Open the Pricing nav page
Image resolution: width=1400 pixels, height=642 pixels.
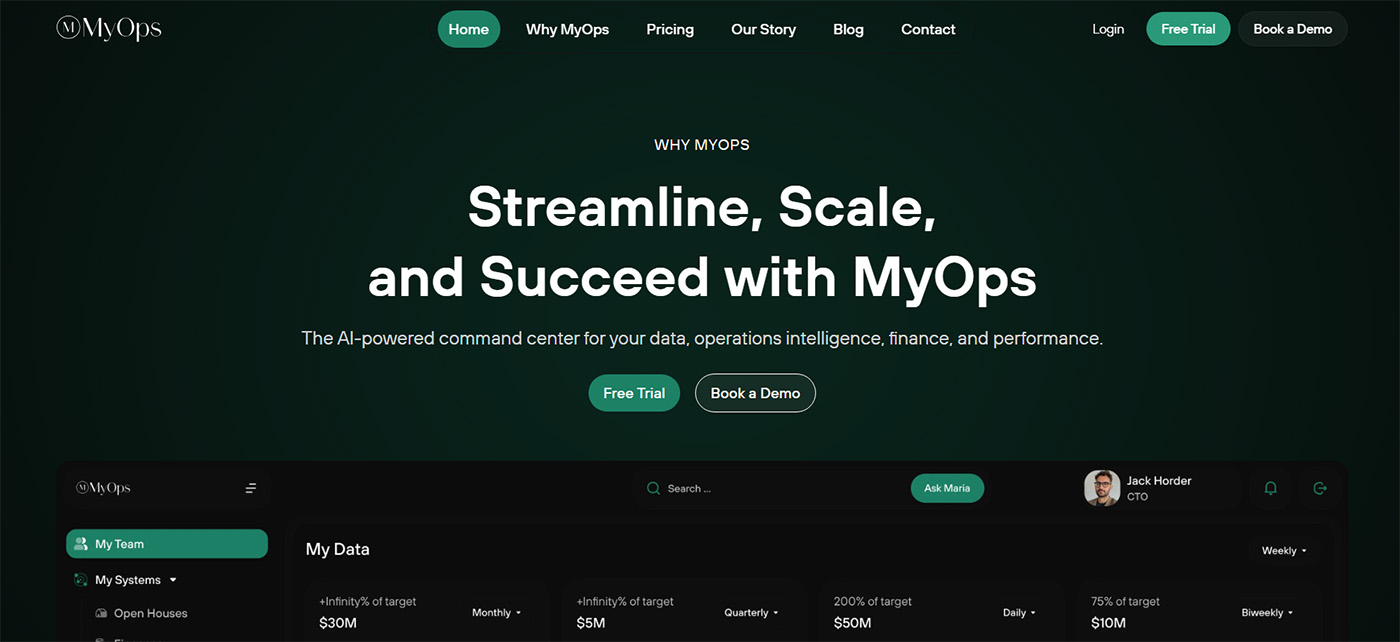click(670, 29)
